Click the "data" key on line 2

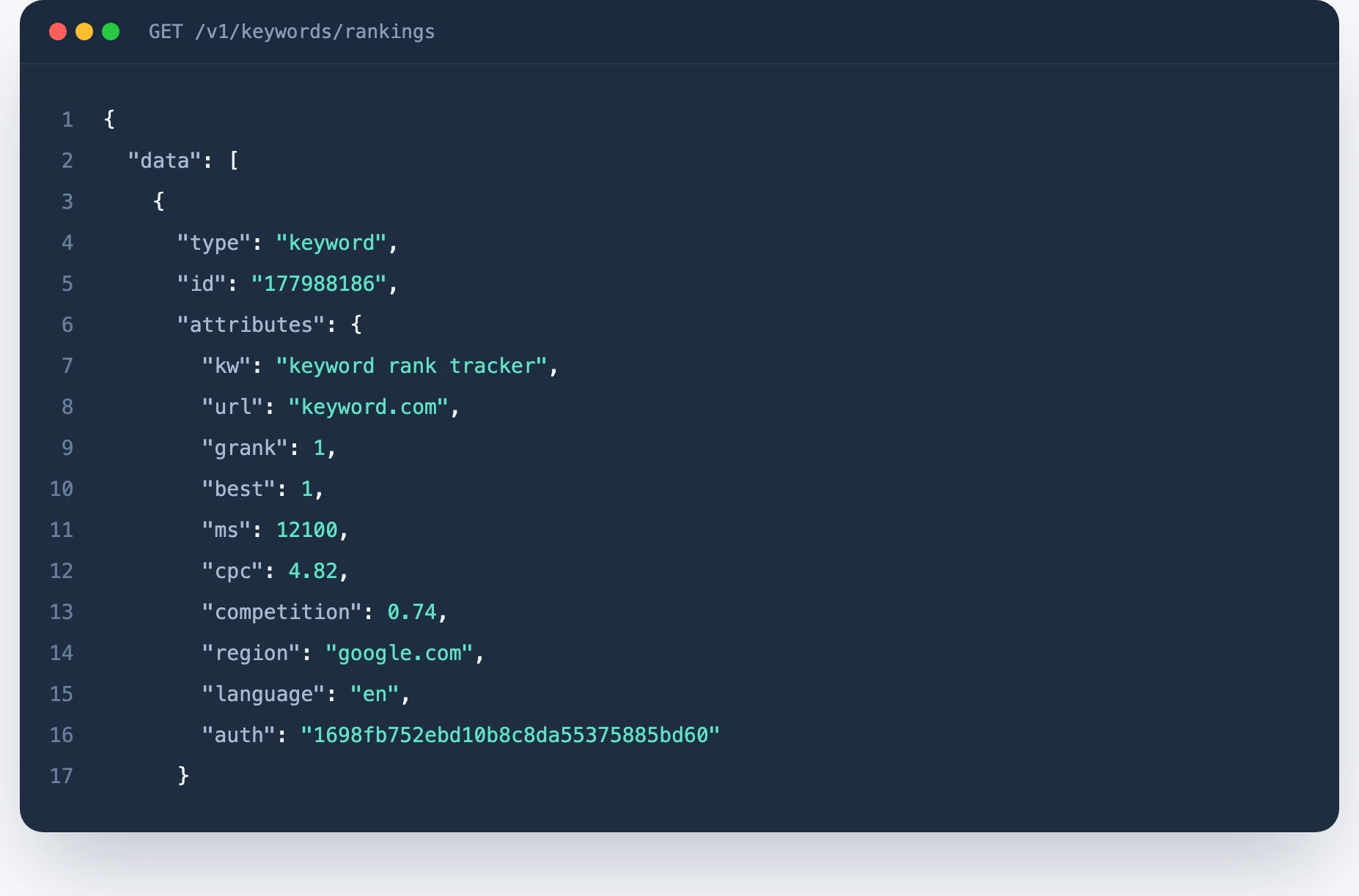tap(165, 160)
